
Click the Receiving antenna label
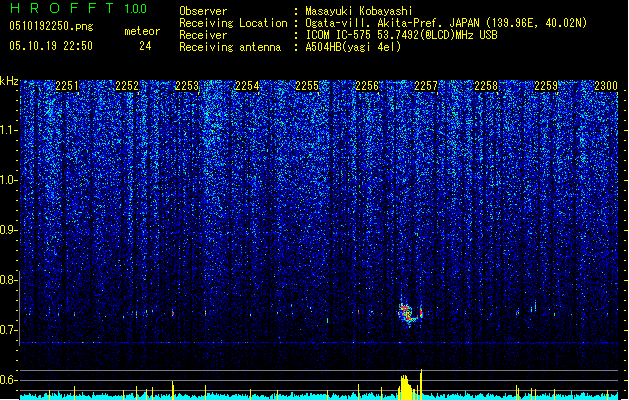230,47
